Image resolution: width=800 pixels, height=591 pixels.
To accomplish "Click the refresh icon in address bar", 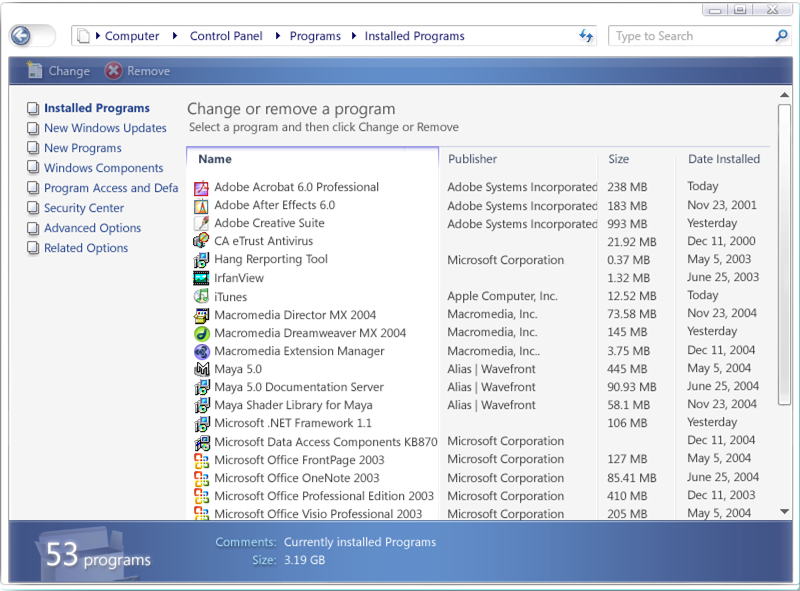I will 586,36.
